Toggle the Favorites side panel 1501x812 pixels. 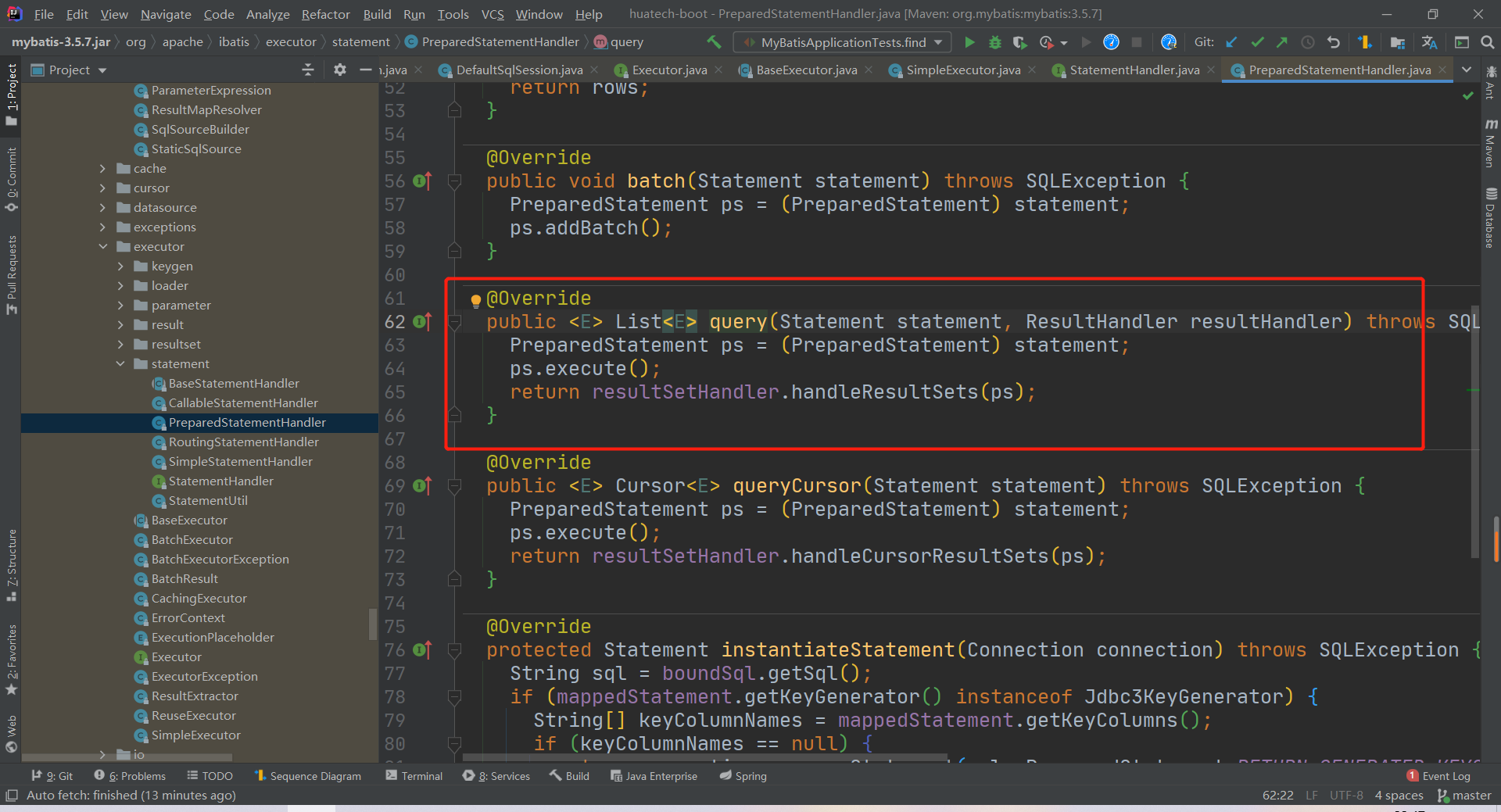[x=11, y=660]
